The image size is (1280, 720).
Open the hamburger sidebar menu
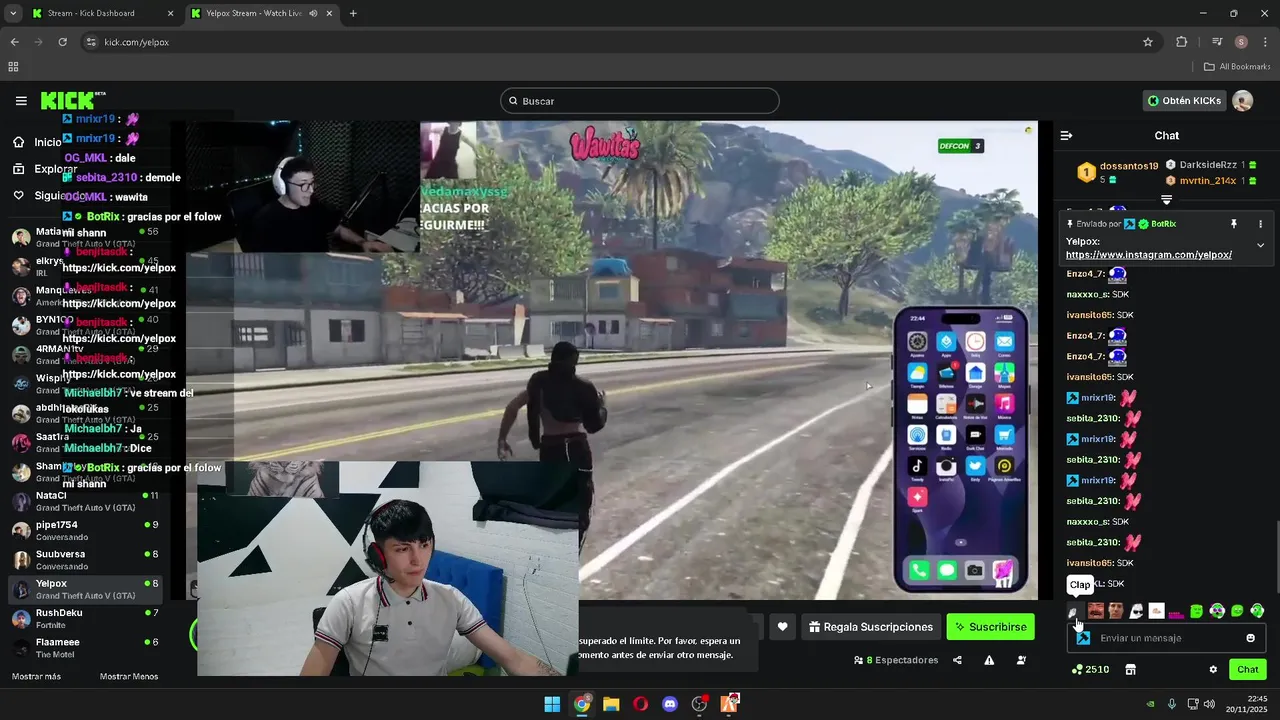21,101
